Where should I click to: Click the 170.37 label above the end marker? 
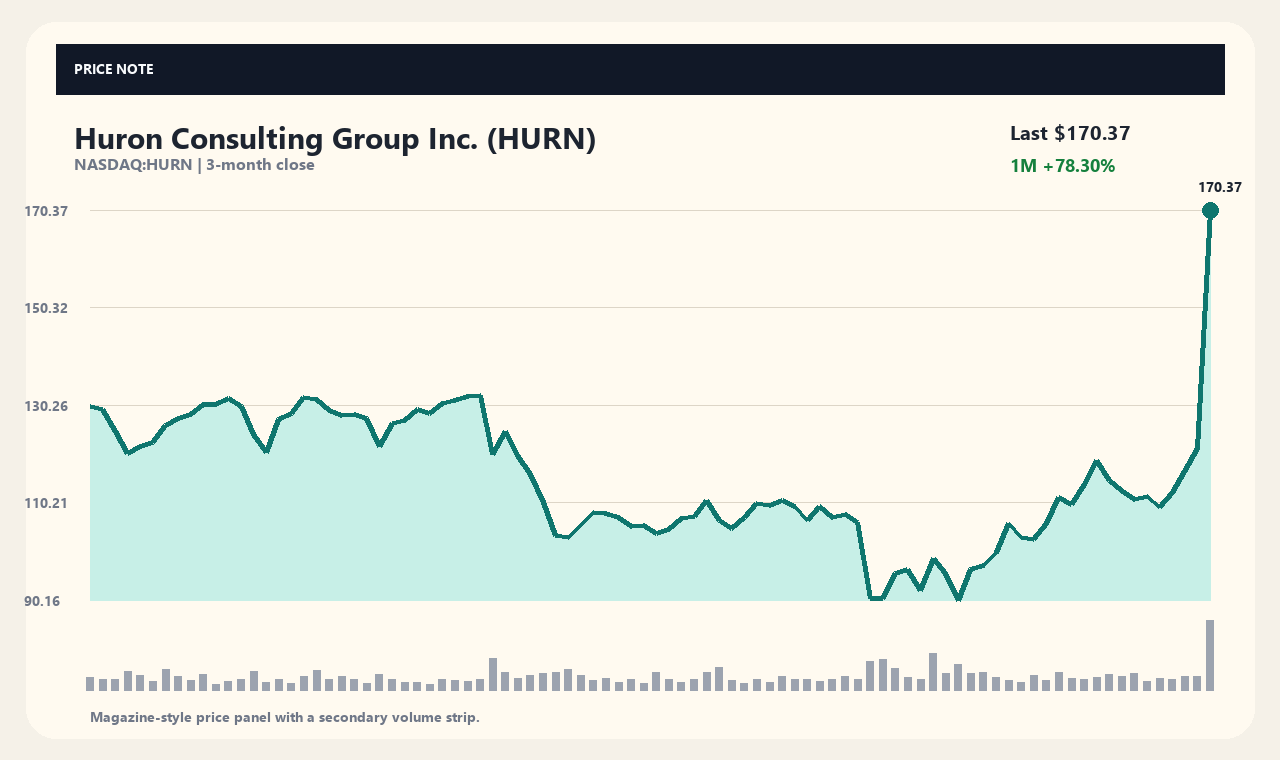[1220, 187]
